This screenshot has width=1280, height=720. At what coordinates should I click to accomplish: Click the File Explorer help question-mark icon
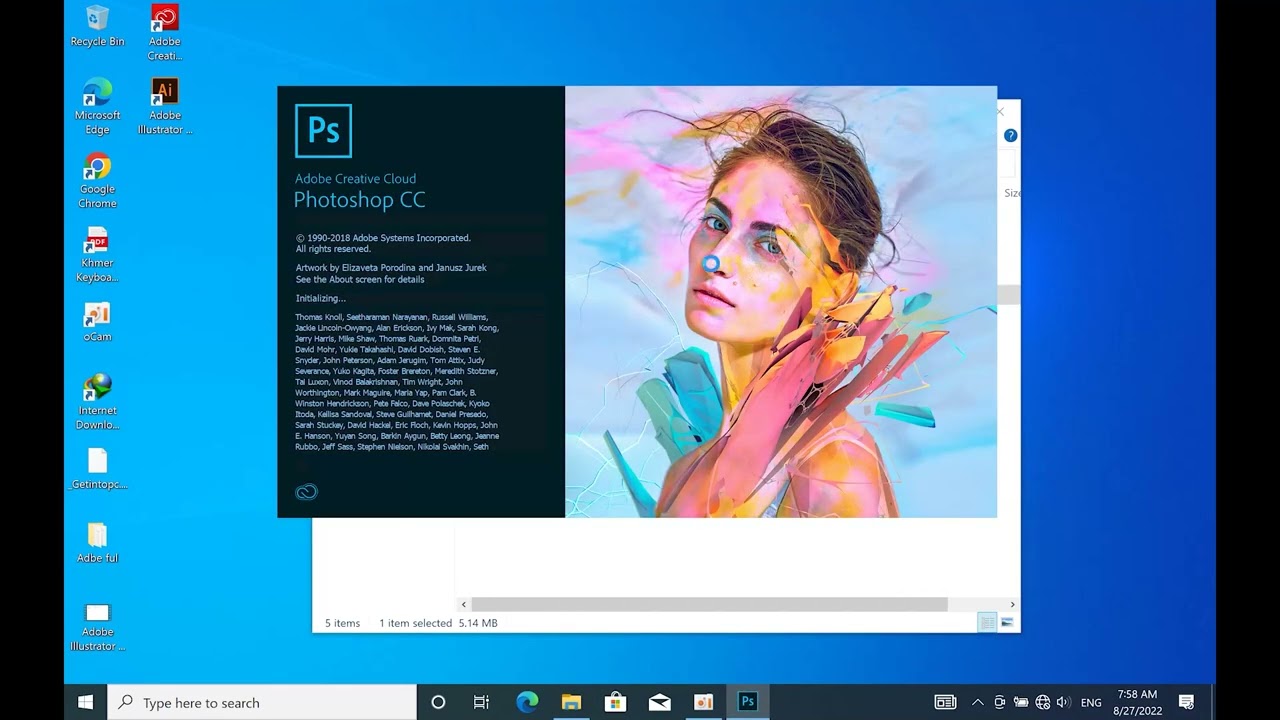[x=1010, y=135]
